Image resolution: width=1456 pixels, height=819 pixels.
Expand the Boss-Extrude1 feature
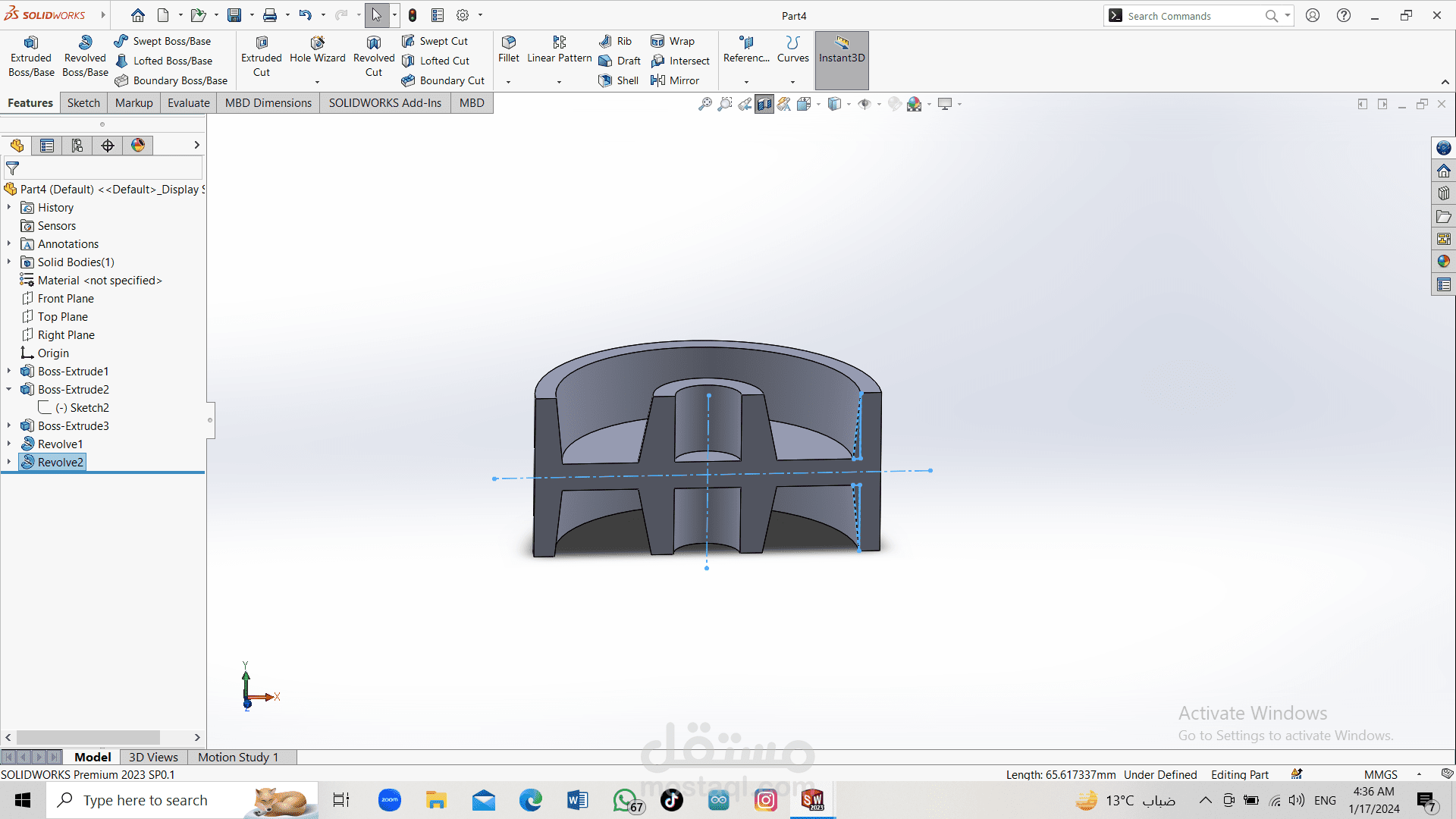(9, 371)
